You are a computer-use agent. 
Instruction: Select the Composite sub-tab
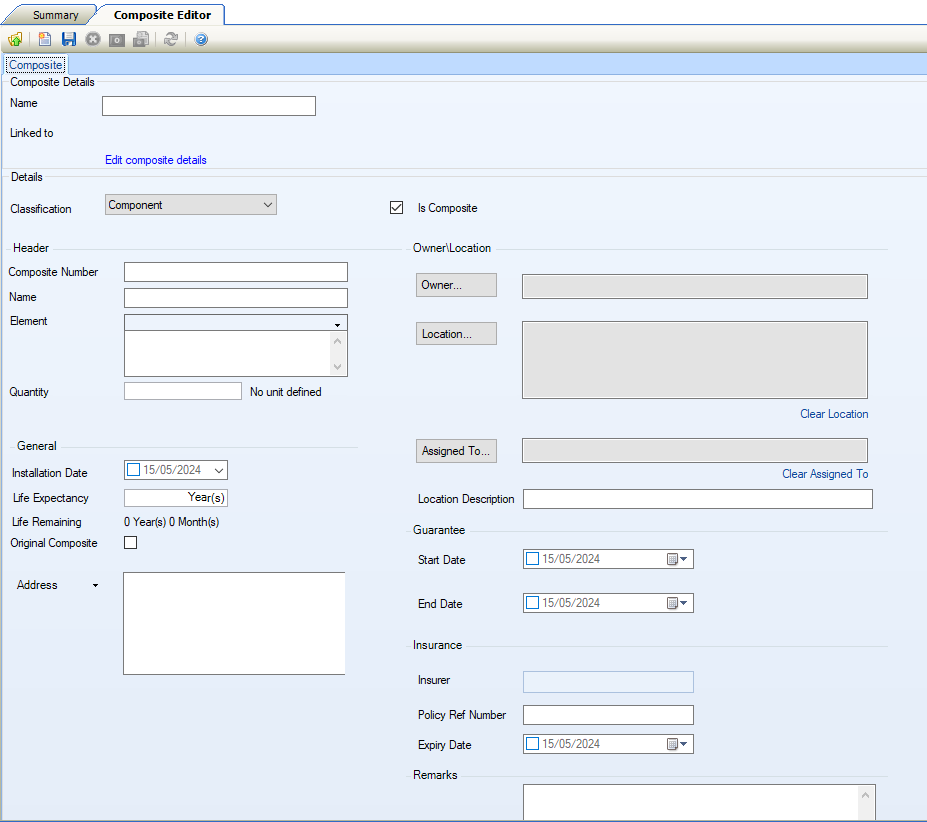35,65
